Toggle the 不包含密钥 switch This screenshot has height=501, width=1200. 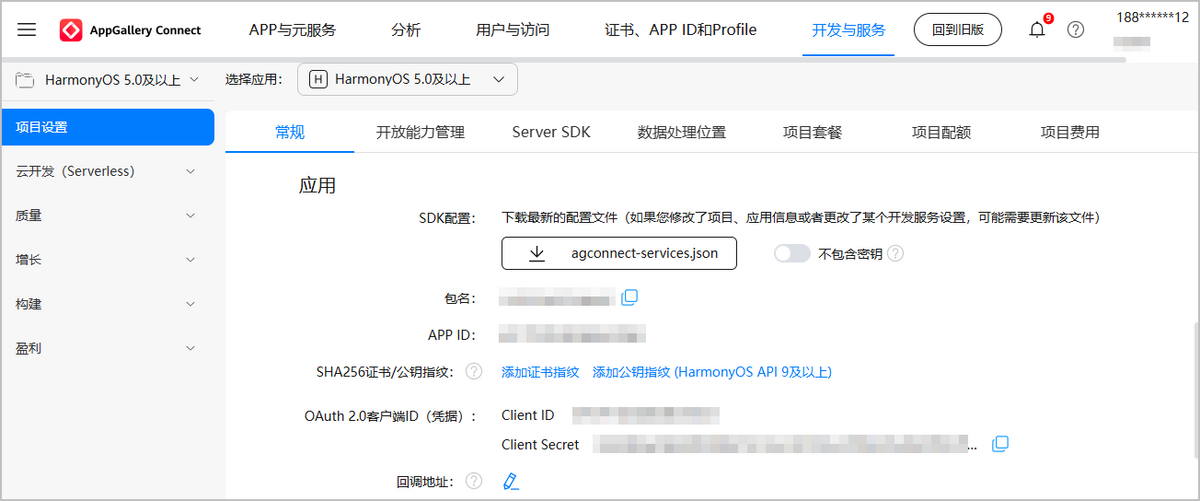point(792,254)
